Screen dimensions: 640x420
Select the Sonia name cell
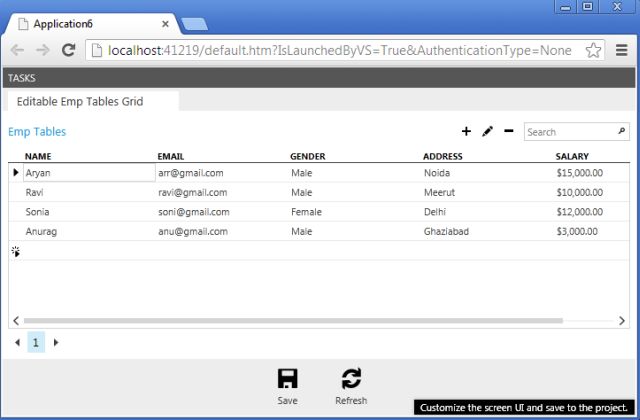[89, 212]
